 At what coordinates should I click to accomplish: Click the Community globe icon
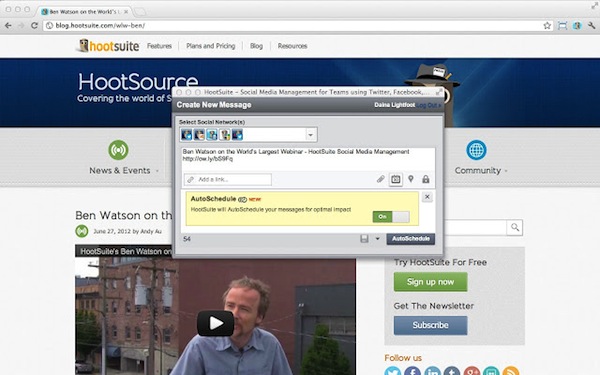tap(476, 150)
